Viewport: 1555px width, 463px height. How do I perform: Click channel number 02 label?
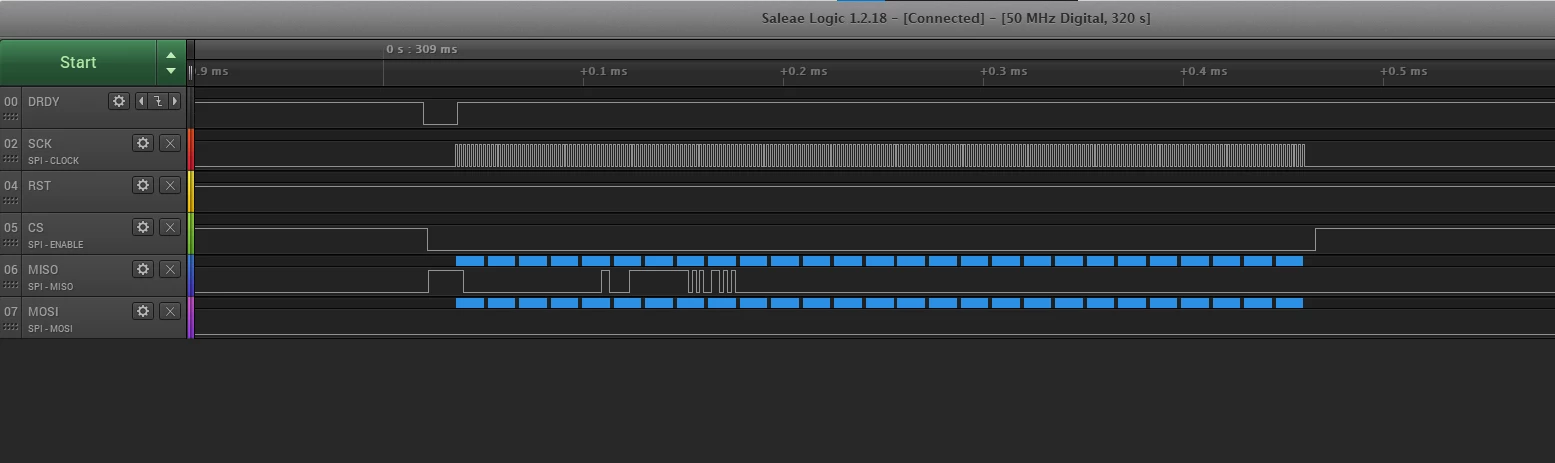[11, 144]
